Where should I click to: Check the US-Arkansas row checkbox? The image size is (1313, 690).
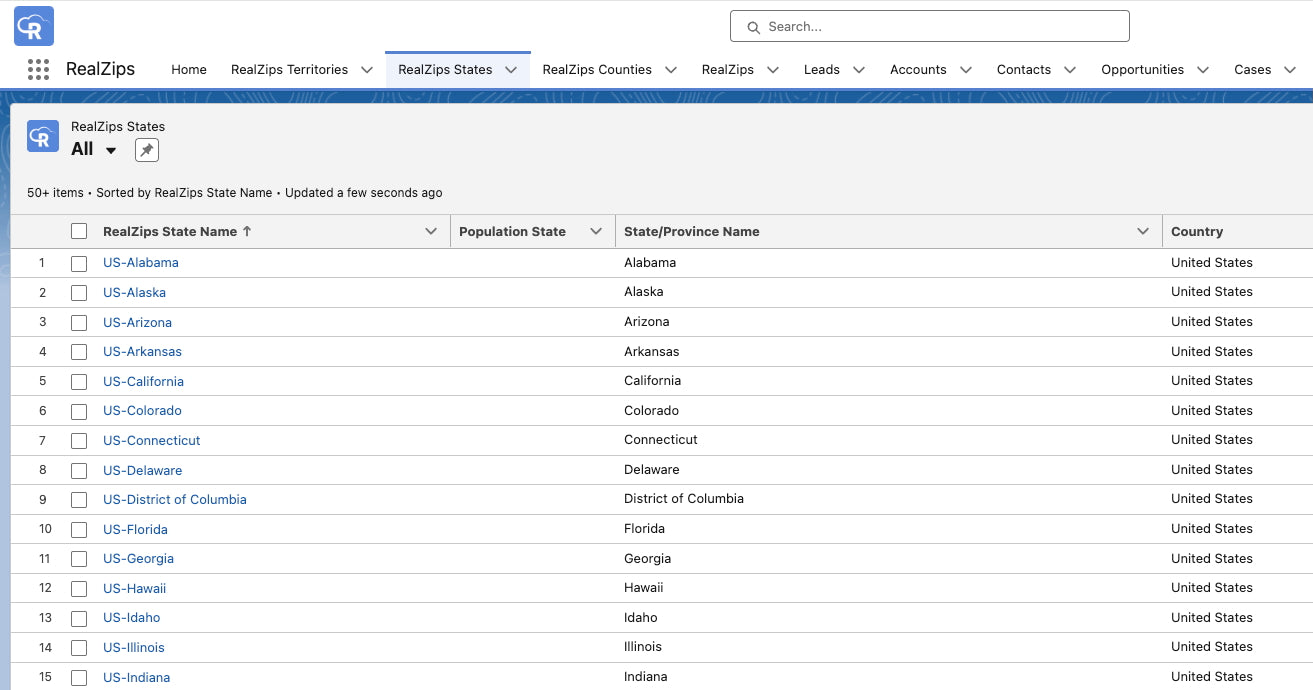pos(79,352)
